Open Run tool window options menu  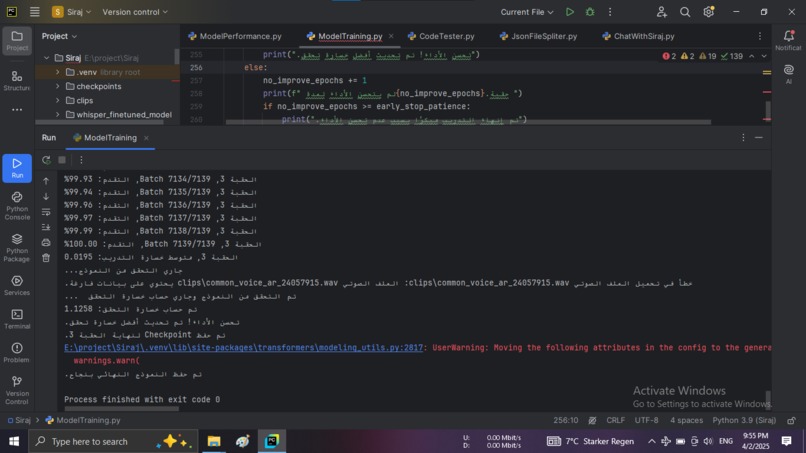[743, 137]
